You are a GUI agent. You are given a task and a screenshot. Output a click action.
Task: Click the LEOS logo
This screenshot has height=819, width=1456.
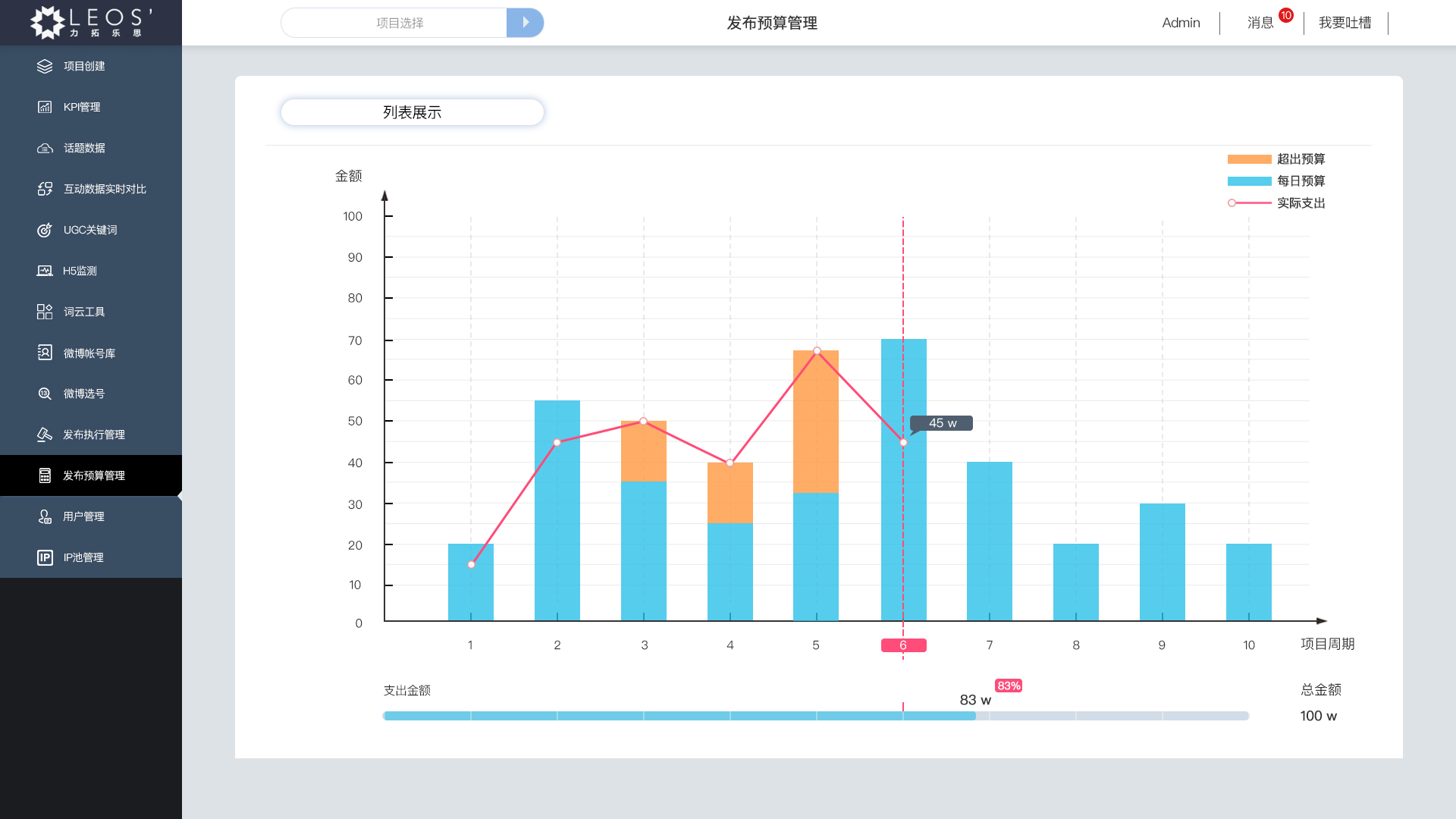[x=91, y=22]
